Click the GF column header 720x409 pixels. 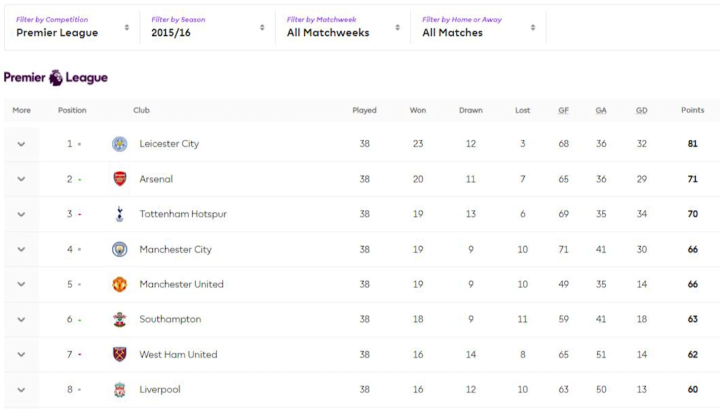click(x=564, y=110)
